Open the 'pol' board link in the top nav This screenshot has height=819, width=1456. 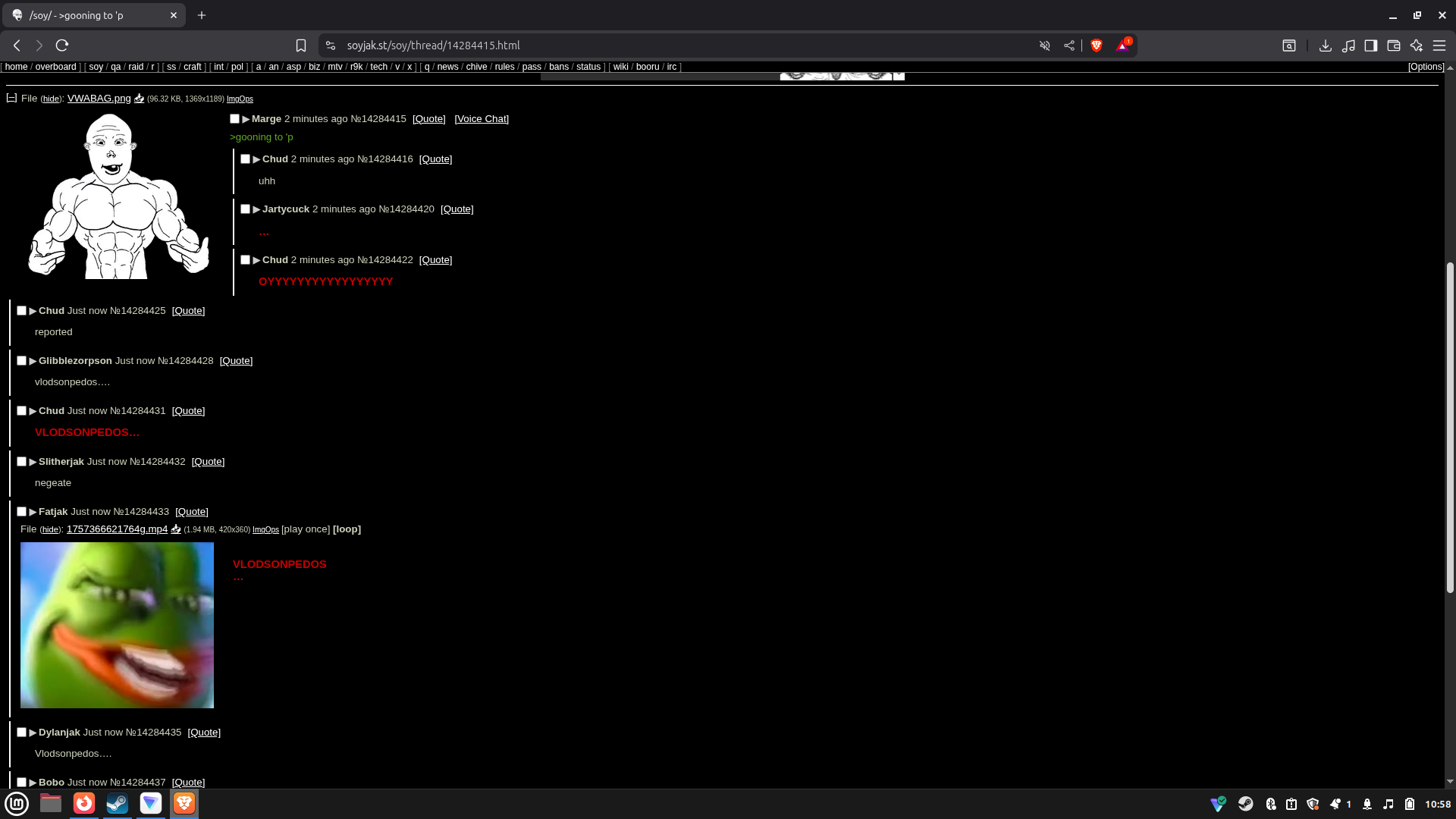pos(237,67)
